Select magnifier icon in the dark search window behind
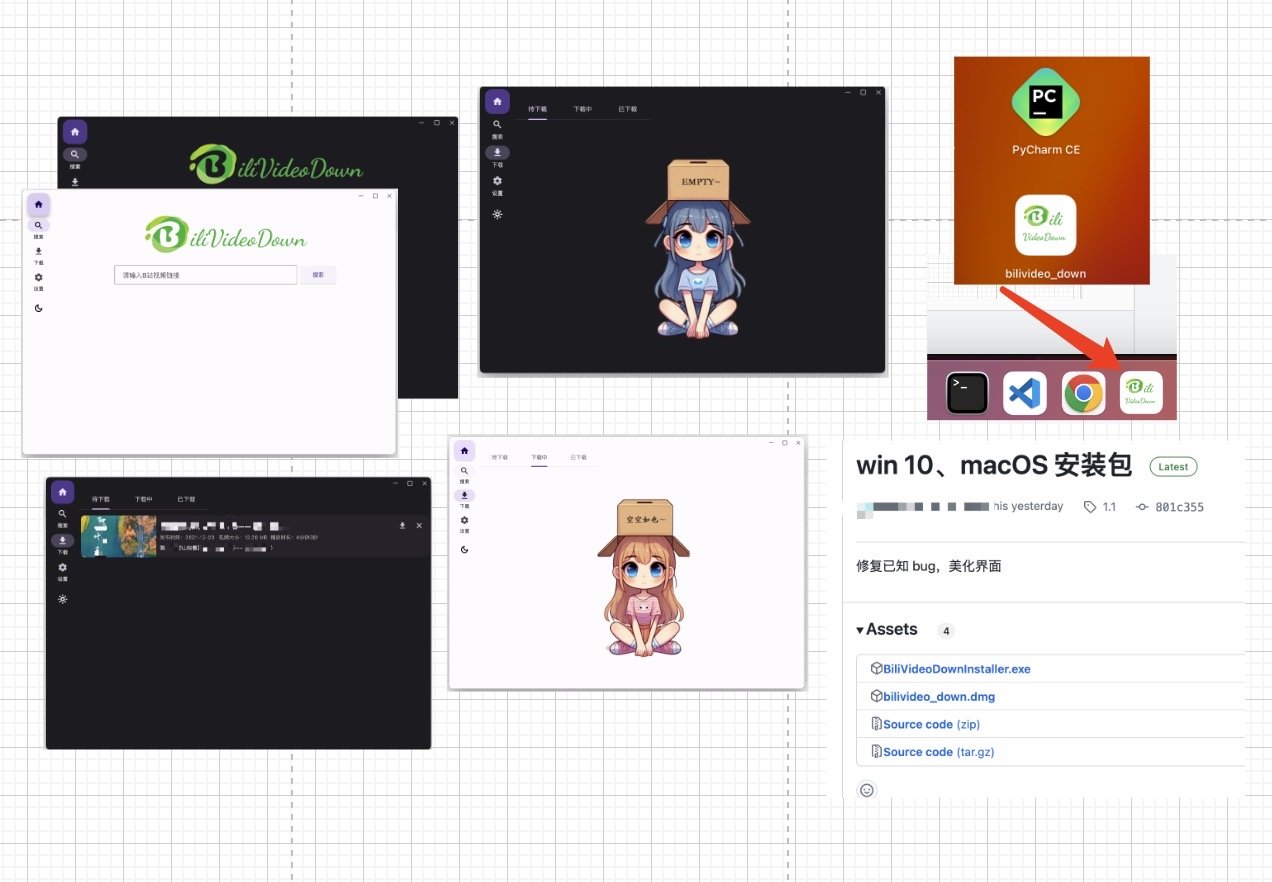 (75, 155)
